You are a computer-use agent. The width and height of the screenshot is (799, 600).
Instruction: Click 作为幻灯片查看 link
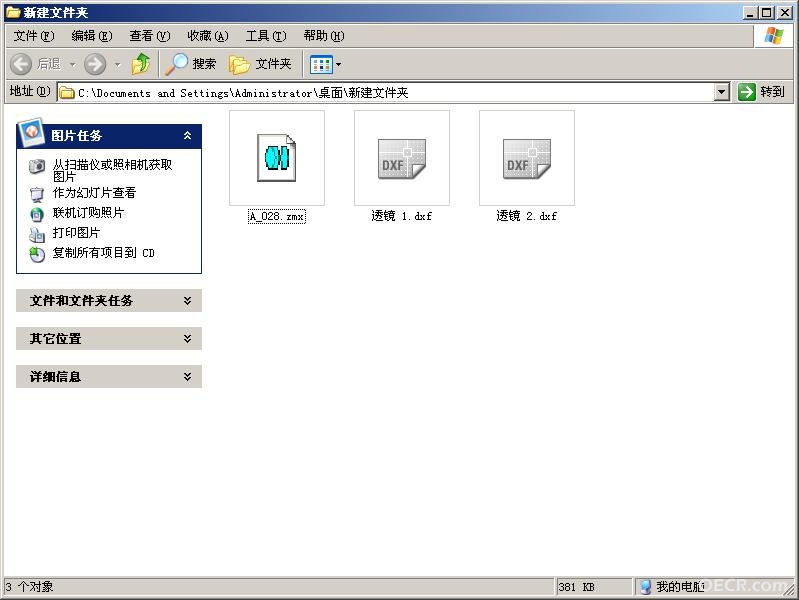[94, 193]
